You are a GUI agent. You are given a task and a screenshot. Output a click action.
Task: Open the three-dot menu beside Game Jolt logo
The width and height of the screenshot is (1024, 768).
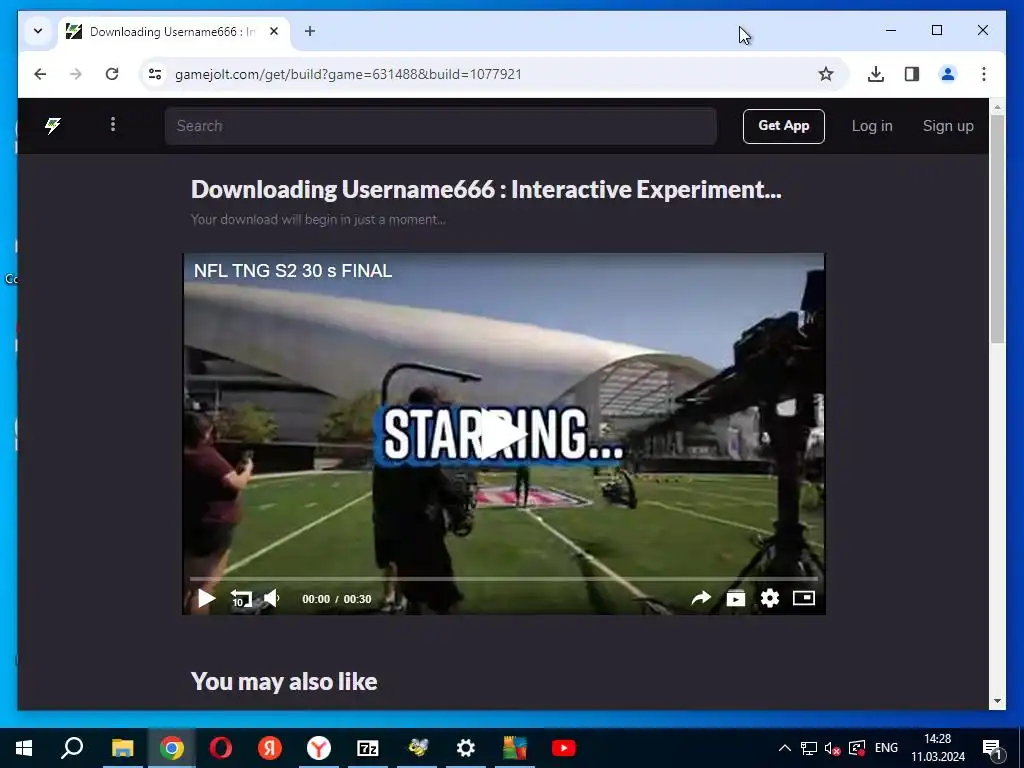[113, 124]
